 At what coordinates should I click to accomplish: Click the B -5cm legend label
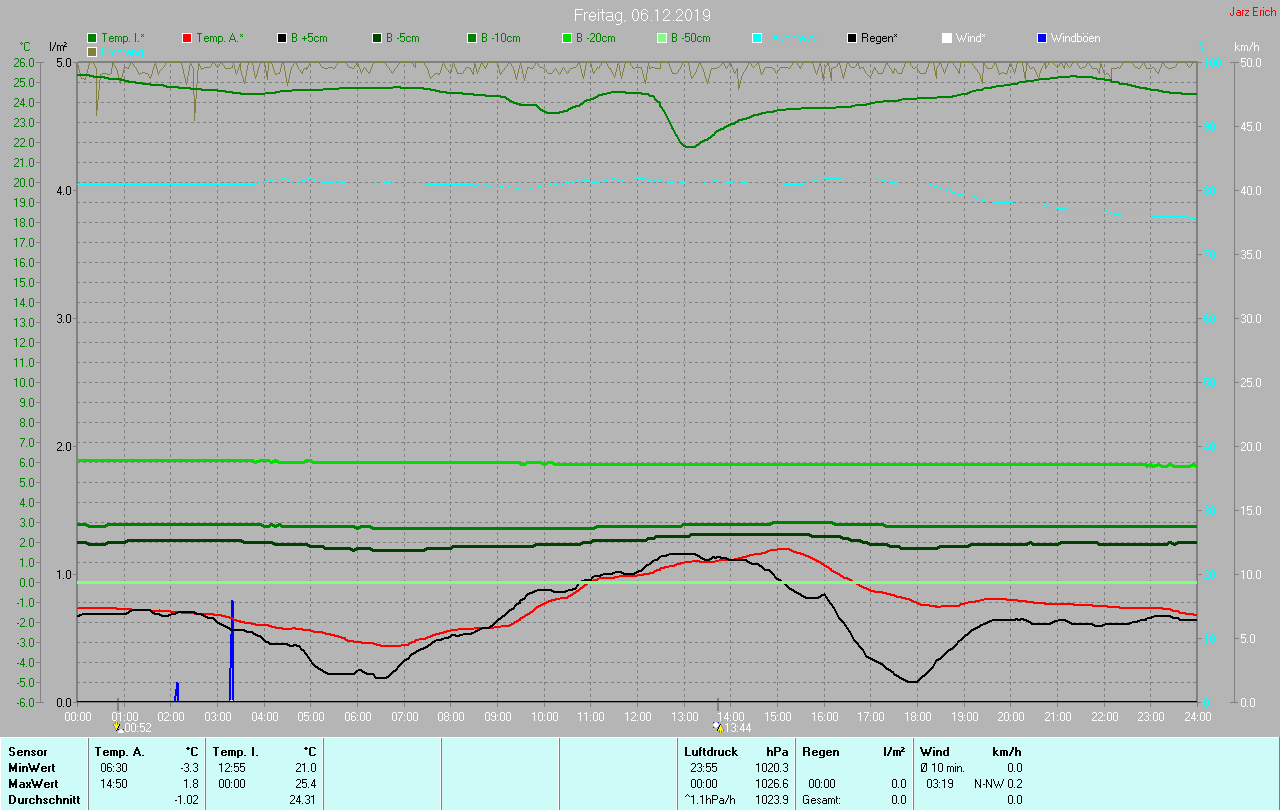click(x=404, y=38)
